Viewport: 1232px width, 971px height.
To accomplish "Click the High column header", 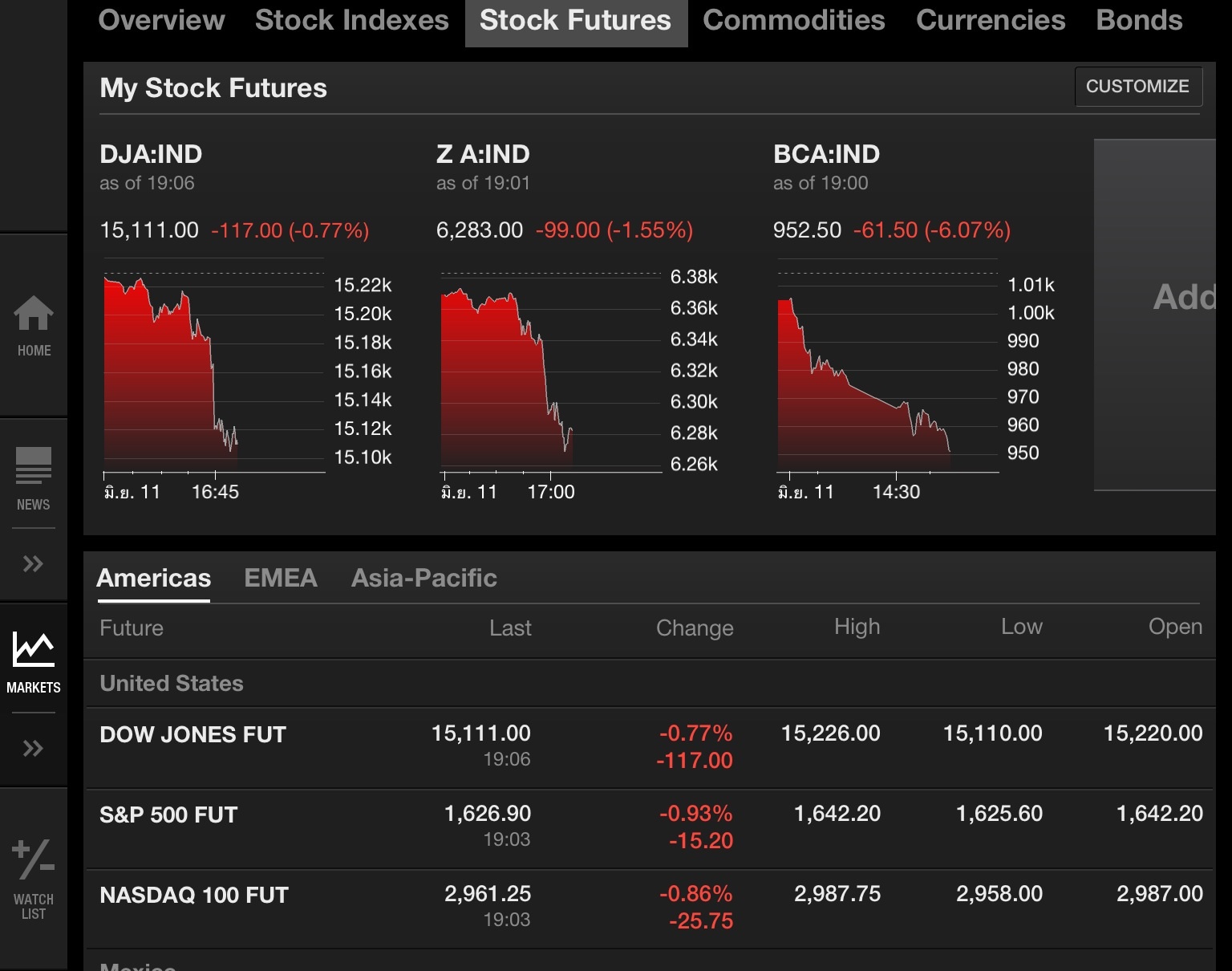I will pyautogui.click(x=857, y=627).
